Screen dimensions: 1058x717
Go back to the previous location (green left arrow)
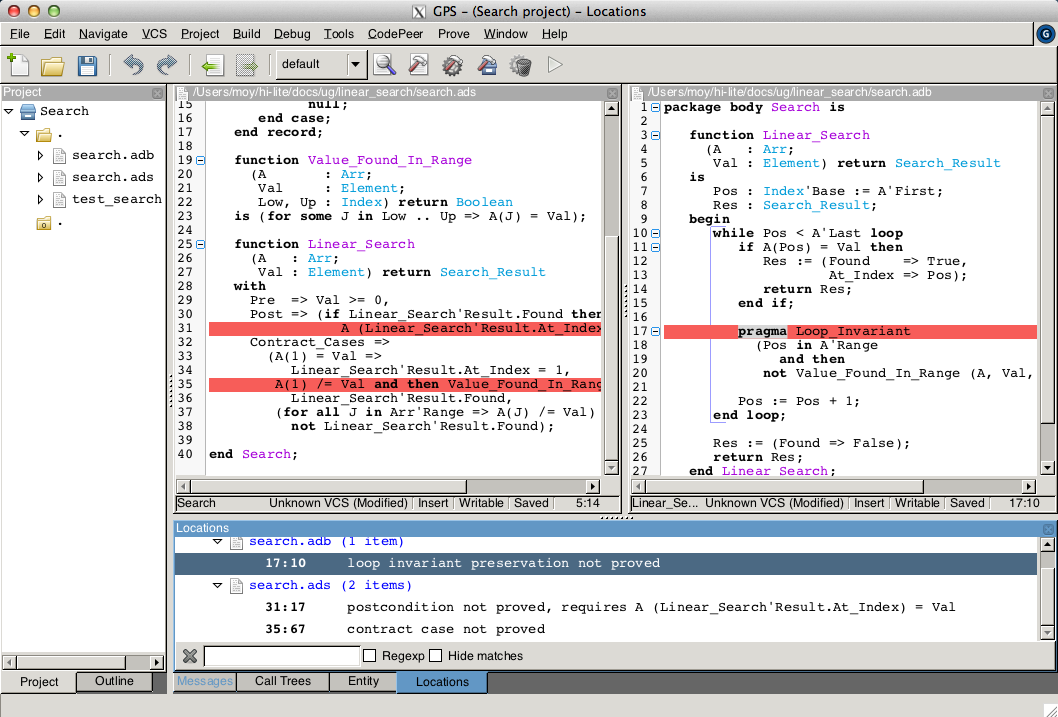pos(213,65)
